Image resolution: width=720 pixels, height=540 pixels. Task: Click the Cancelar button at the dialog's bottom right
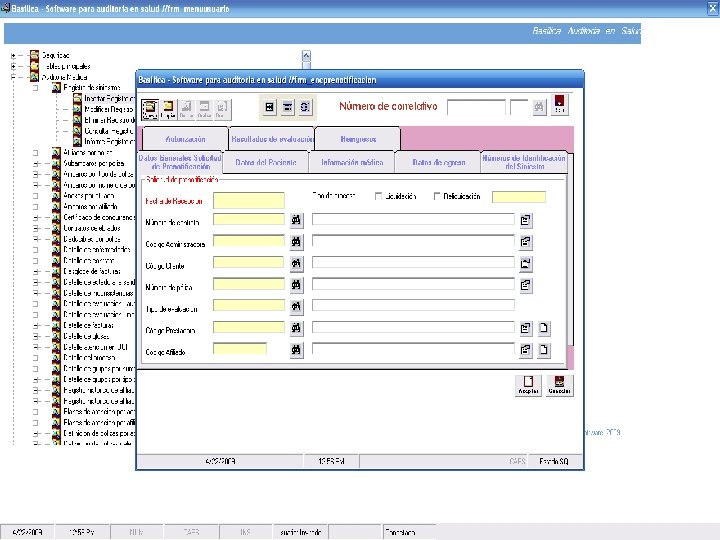coord(559,385)
